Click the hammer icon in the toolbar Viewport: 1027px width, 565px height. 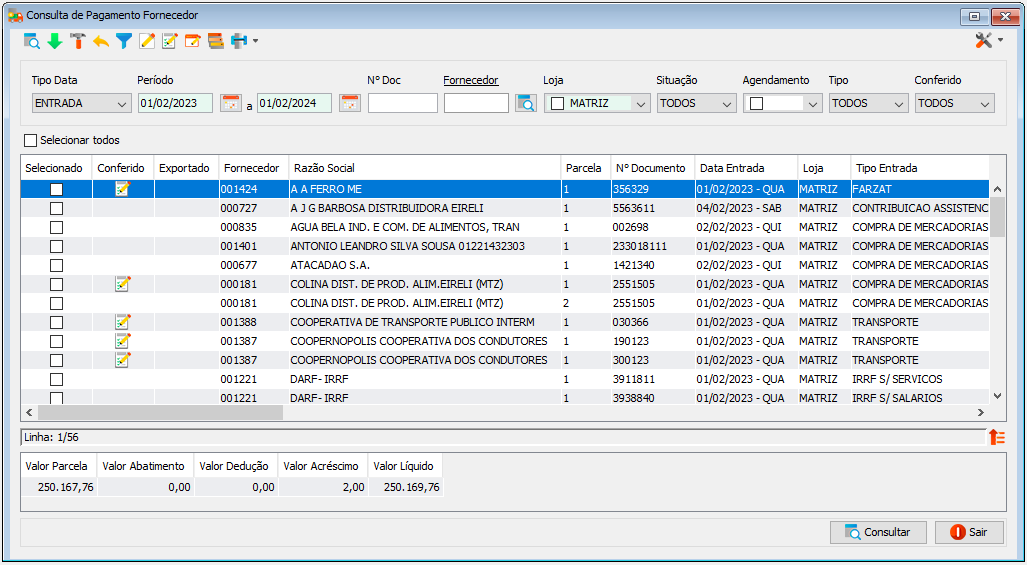78,41
